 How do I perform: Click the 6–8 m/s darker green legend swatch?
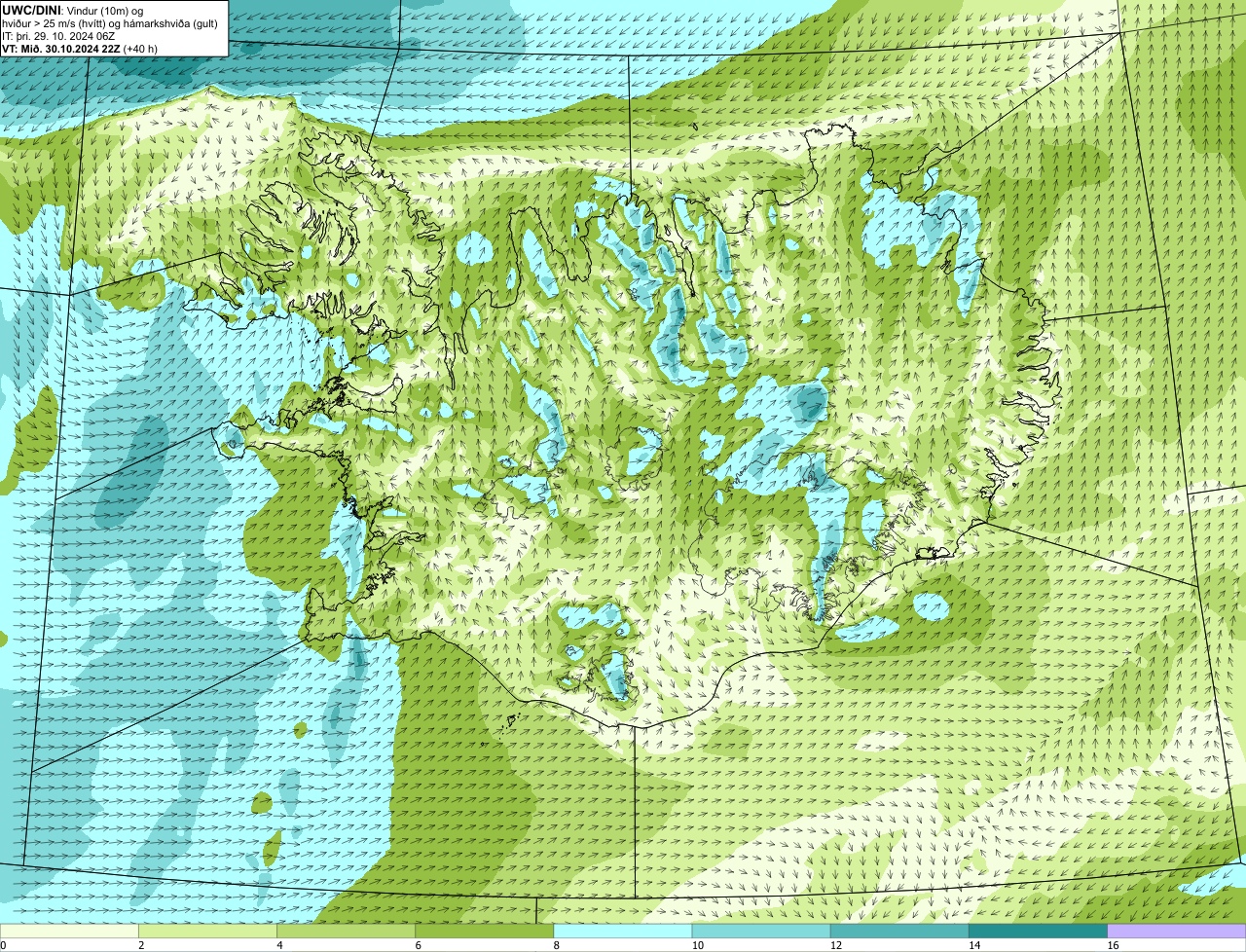(484, 931)
